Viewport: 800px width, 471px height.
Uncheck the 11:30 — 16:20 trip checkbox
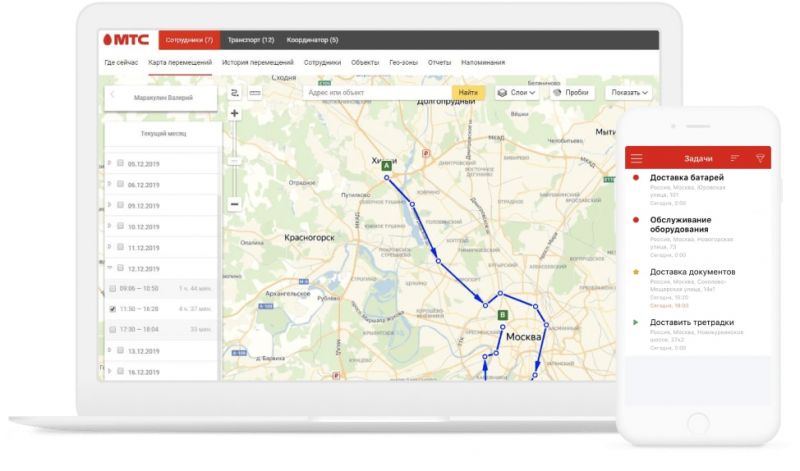112,309
